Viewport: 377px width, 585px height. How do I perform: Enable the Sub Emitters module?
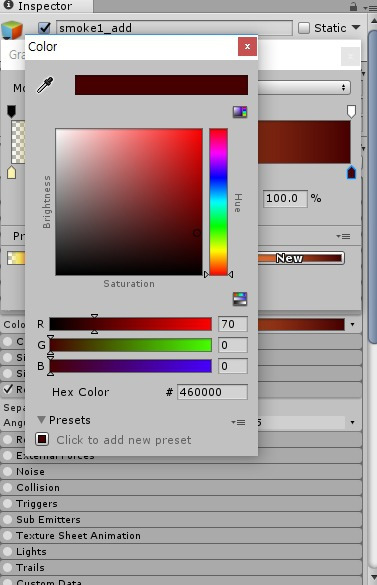(x=7, y=519)
